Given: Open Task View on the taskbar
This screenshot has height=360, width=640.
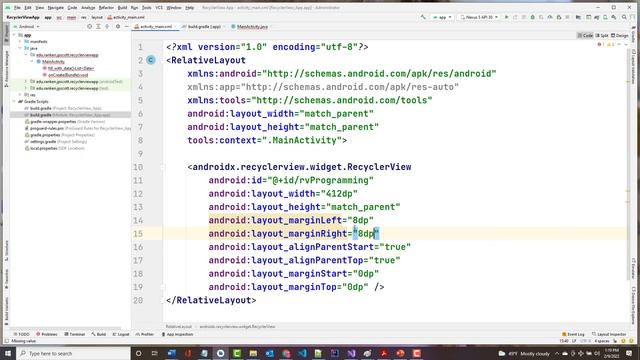Looking at the screenshot, I should pos(155,353).
